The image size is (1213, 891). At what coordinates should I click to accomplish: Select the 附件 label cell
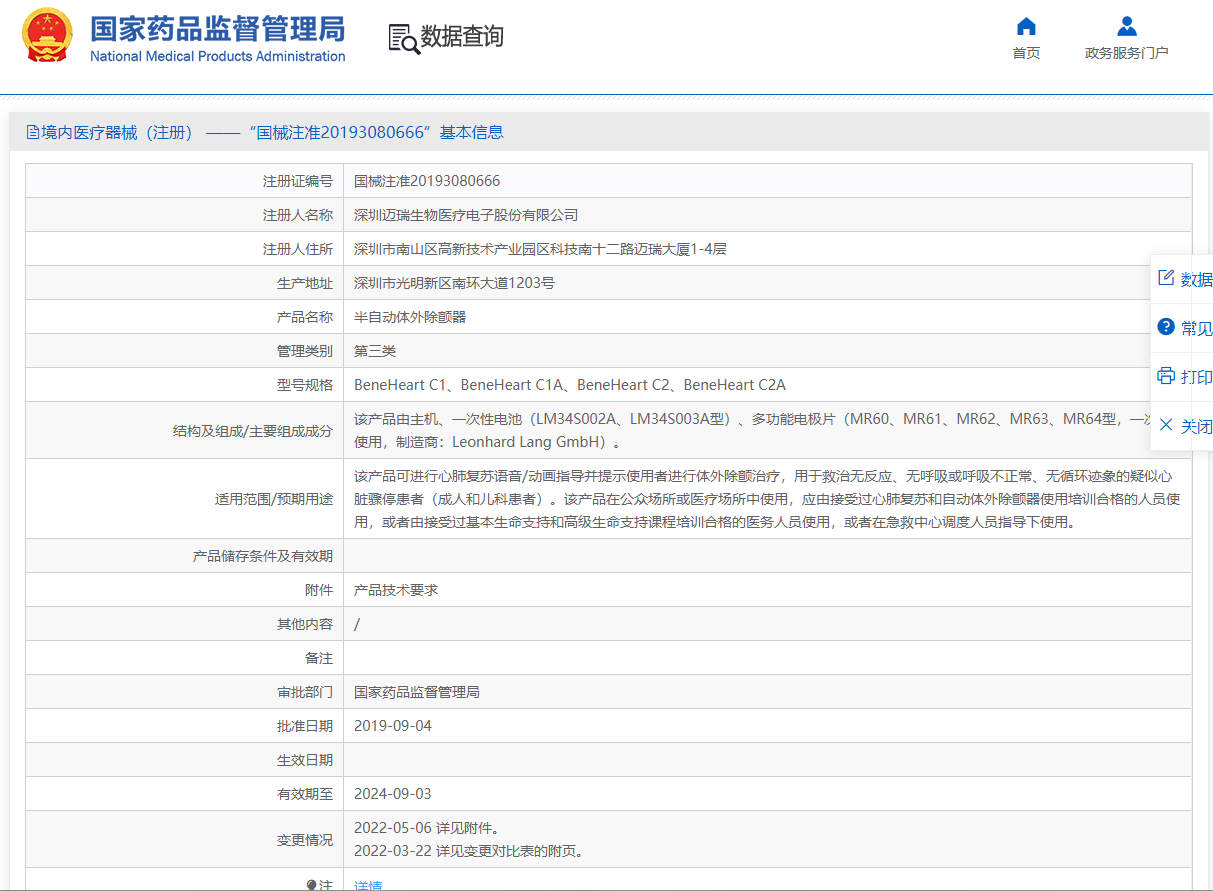click(x=185, y=590)
